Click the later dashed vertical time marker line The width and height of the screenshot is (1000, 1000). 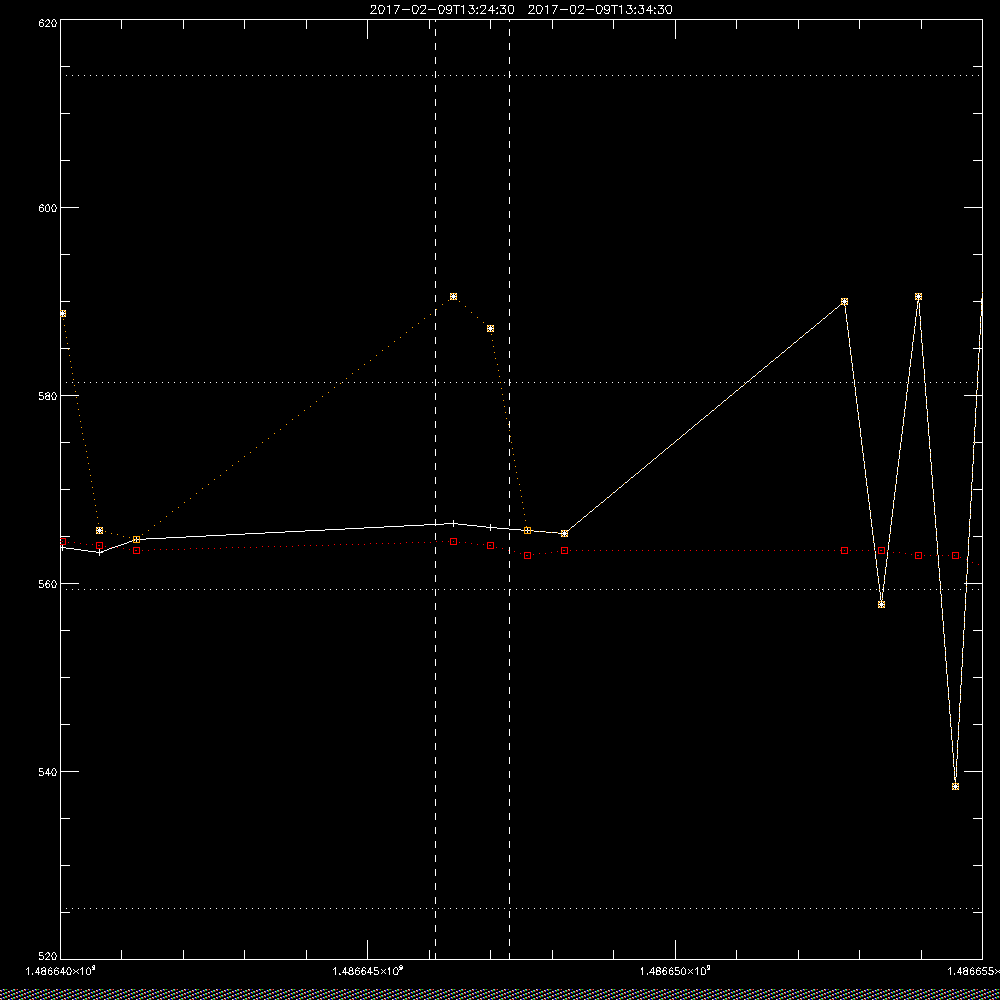coord(510,489)
